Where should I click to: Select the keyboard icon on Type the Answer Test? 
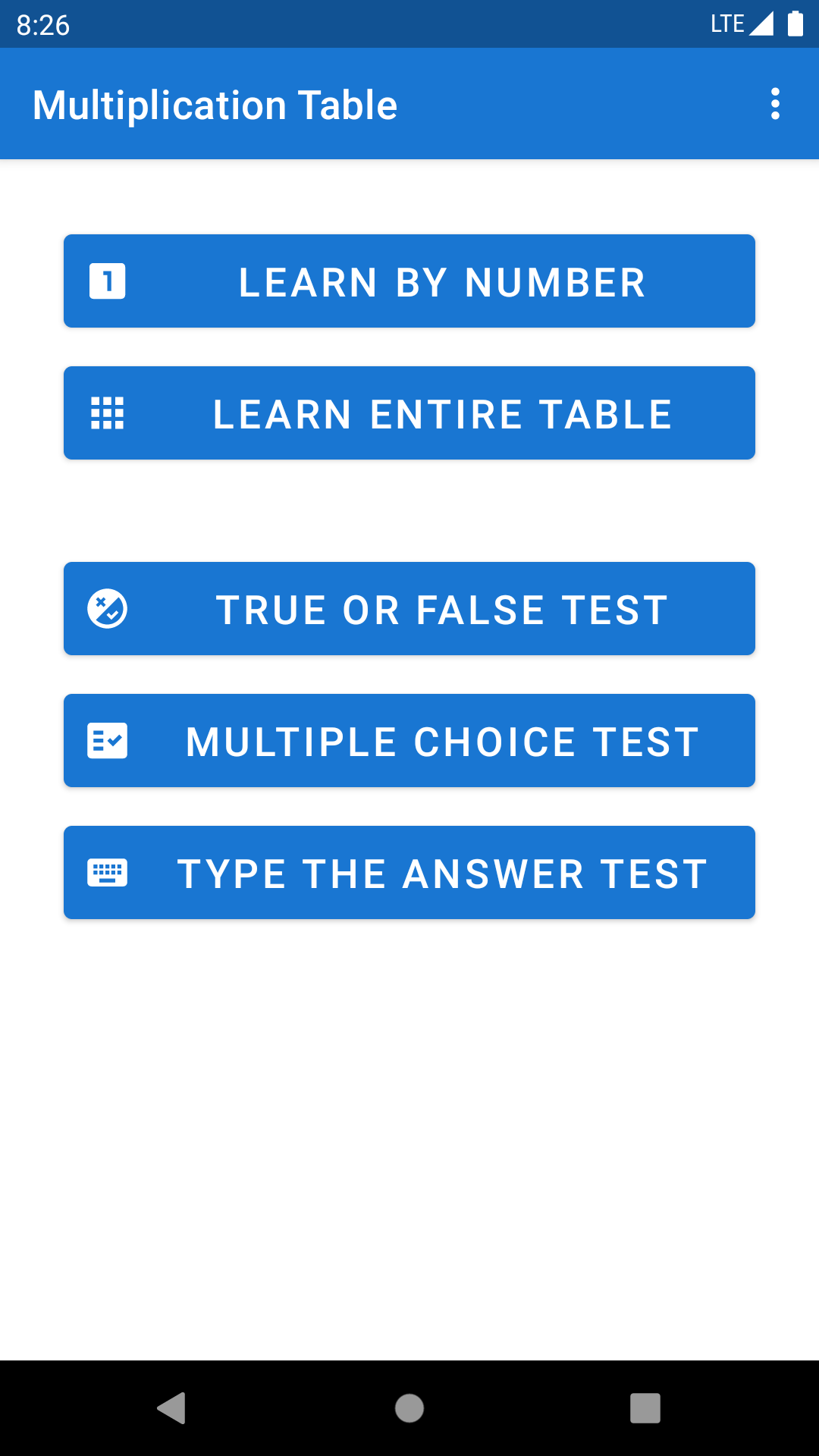coord(108,872)
